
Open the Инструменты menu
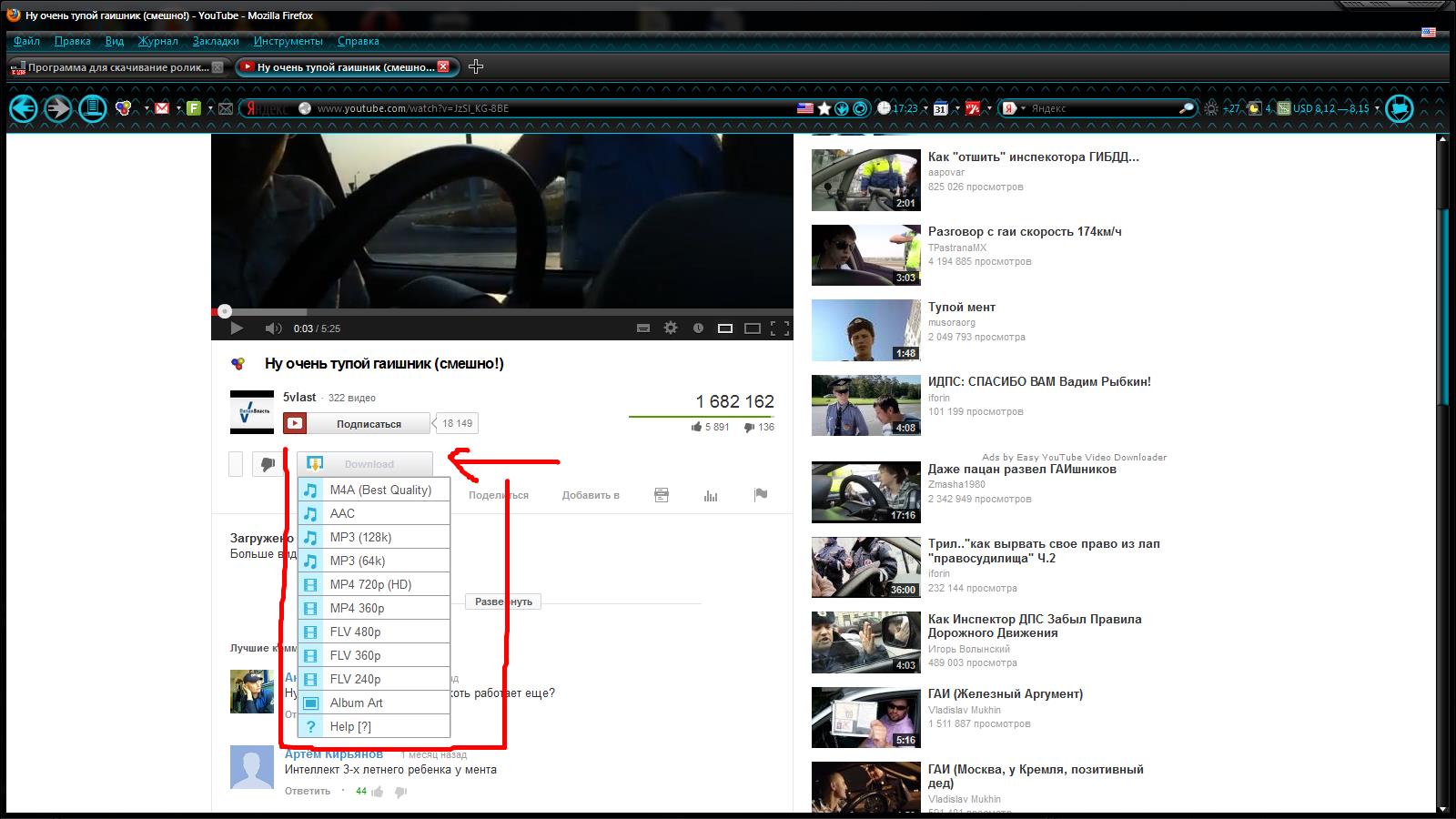(288, 41)
